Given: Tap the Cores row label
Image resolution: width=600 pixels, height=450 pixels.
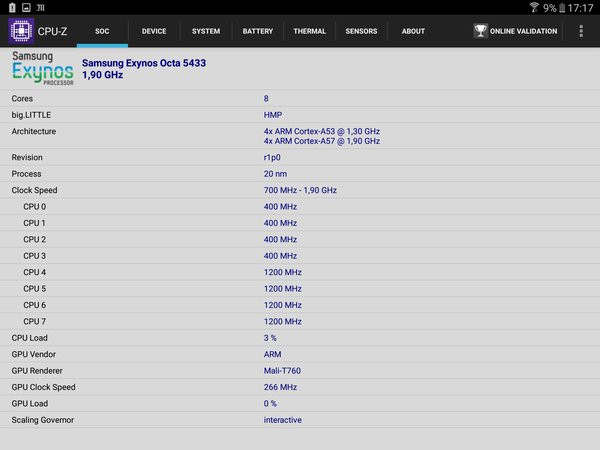Looking at the screenshot, I should pos(22,98).
